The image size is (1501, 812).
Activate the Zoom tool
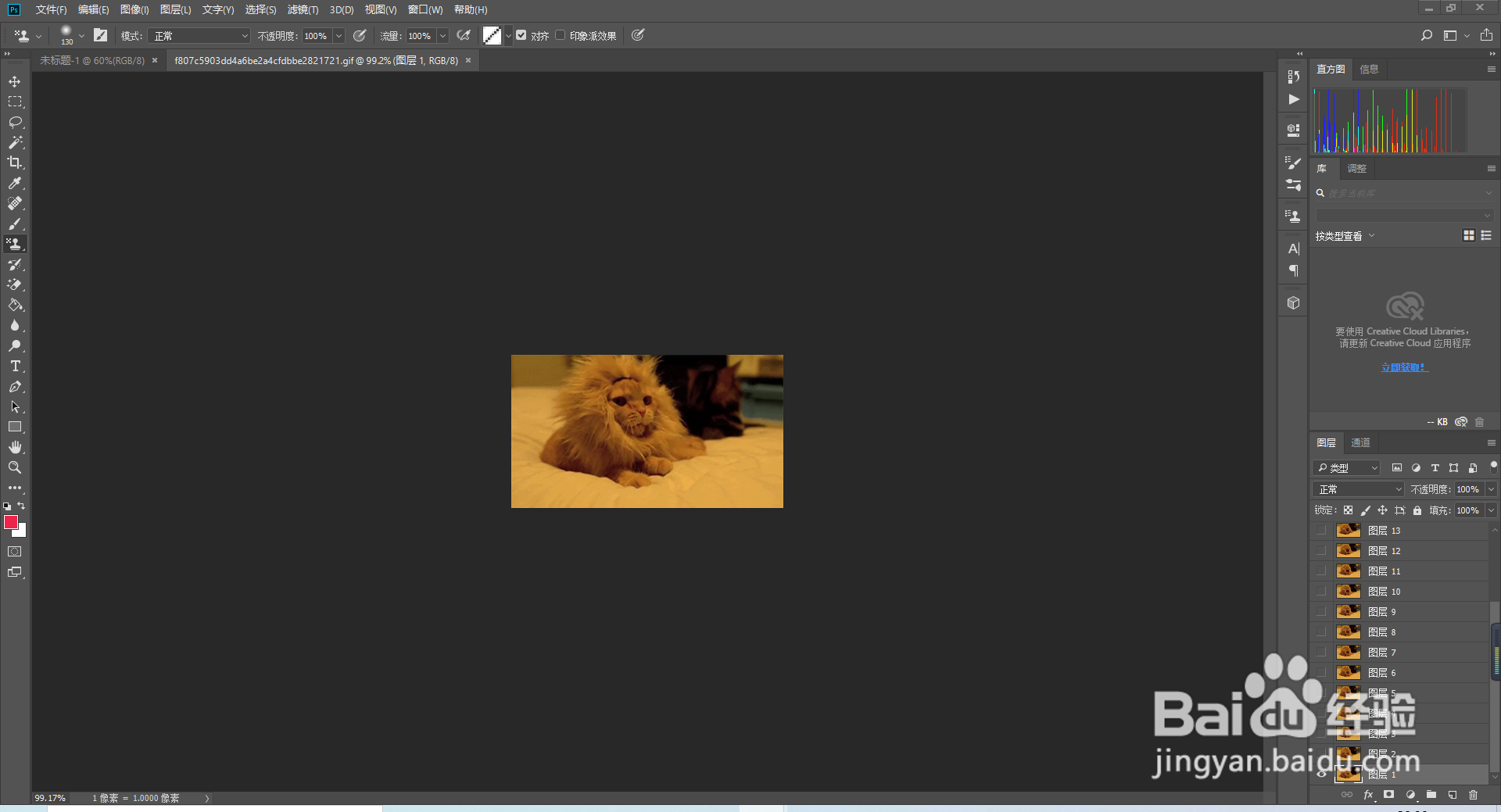[x=15, y=467]
